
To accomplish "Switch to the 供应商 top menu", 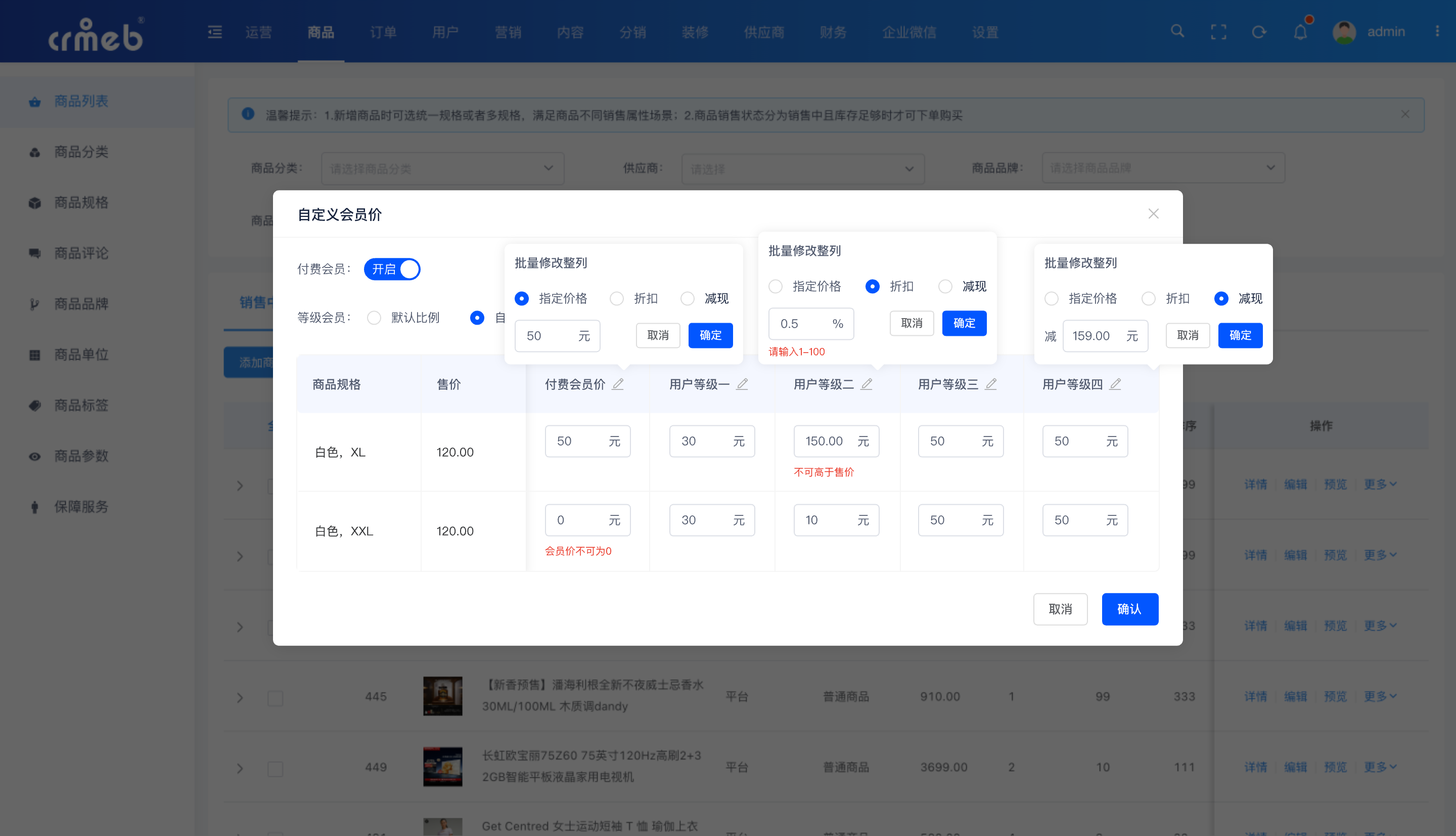I will (764, 32).
